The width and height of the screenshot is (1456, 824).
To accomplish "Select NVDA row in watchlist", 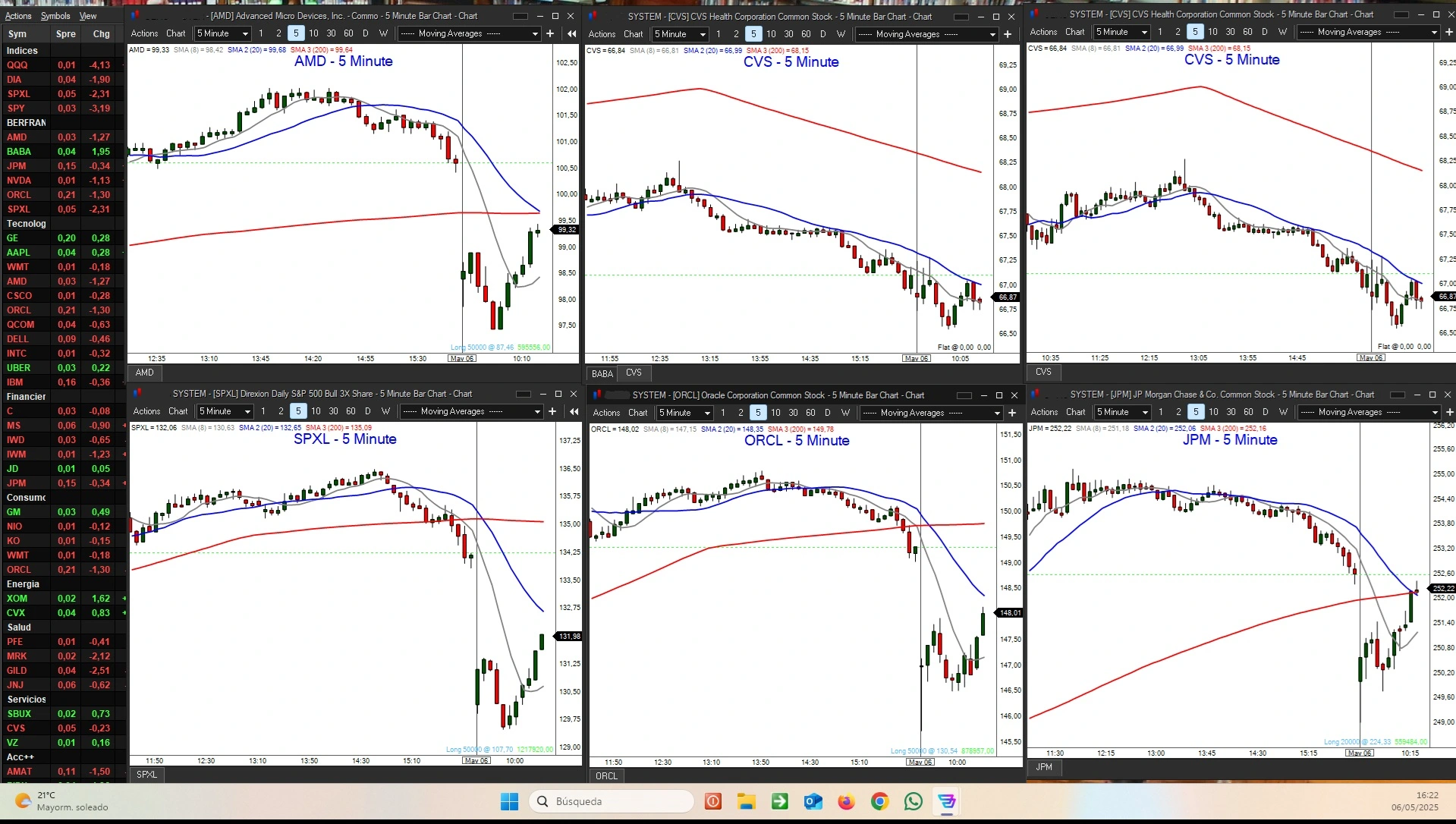I will tap(62, 181).
